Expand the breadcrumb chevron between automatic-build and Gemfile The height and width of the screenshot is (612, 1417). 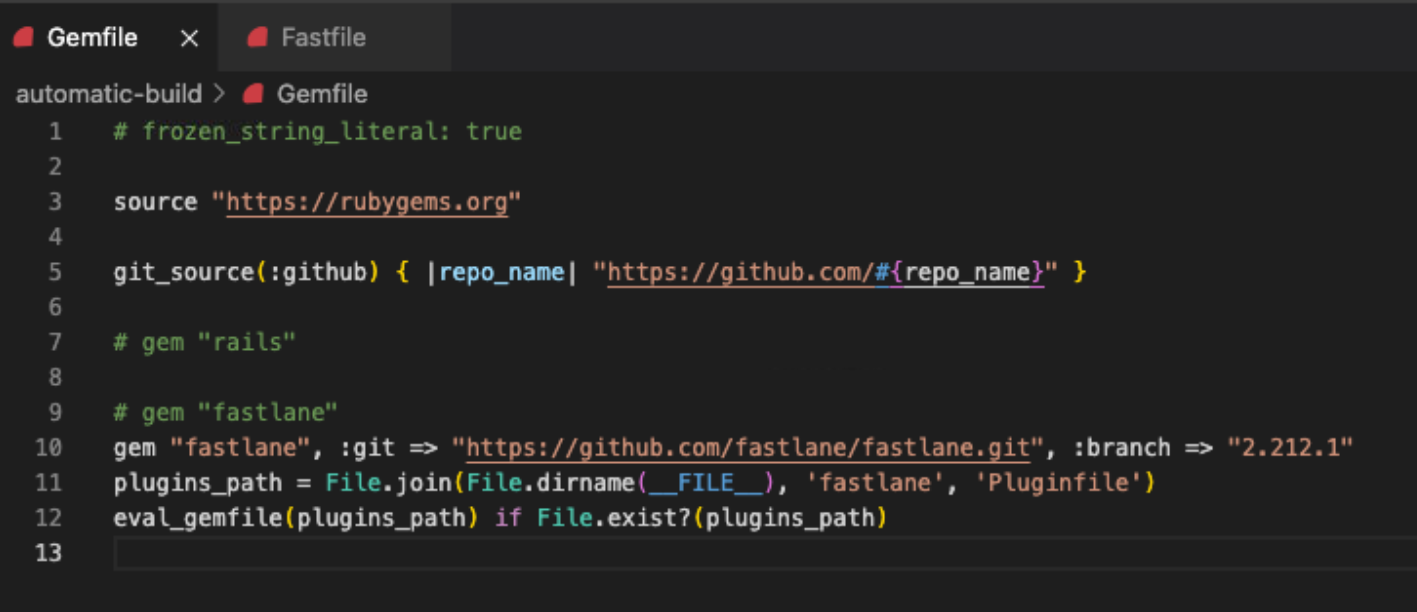pyautogui.click(x=219, y=93)
